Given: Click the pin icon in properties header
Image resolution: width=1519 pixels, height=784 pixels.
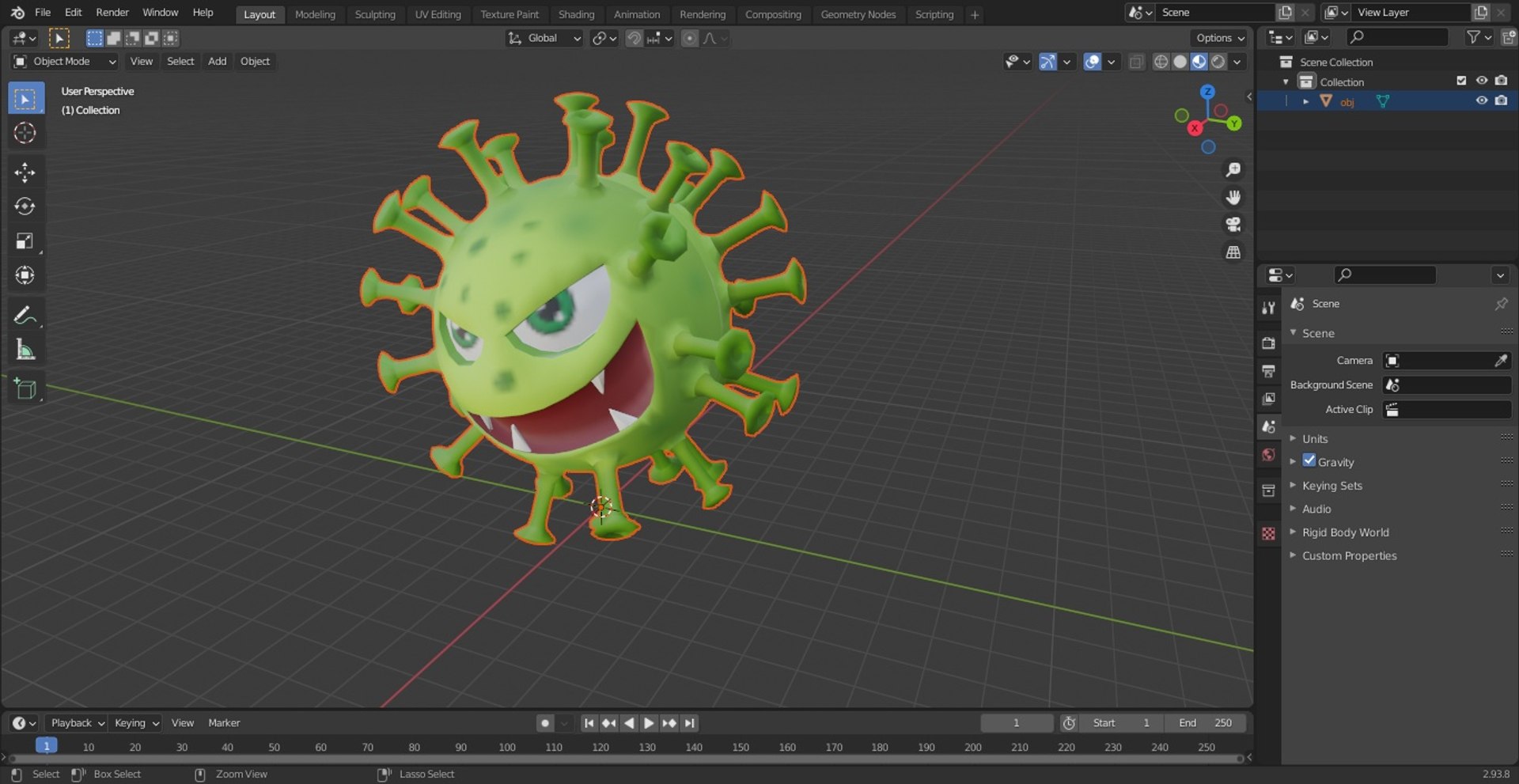Looking at the screenshot, I should tap(1501, 304).
